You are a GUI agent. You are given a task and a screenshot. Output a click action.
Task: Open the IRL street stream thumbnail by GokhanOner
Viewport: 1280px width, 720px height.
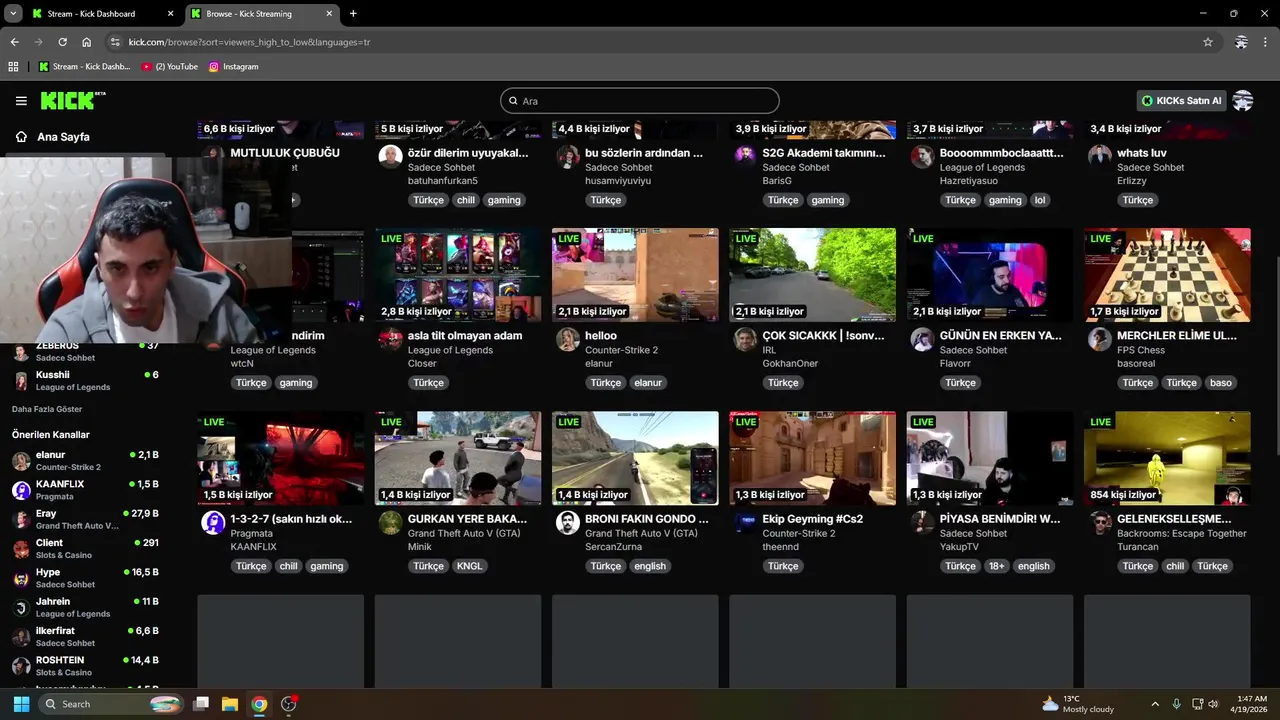[x=812, y=275]
